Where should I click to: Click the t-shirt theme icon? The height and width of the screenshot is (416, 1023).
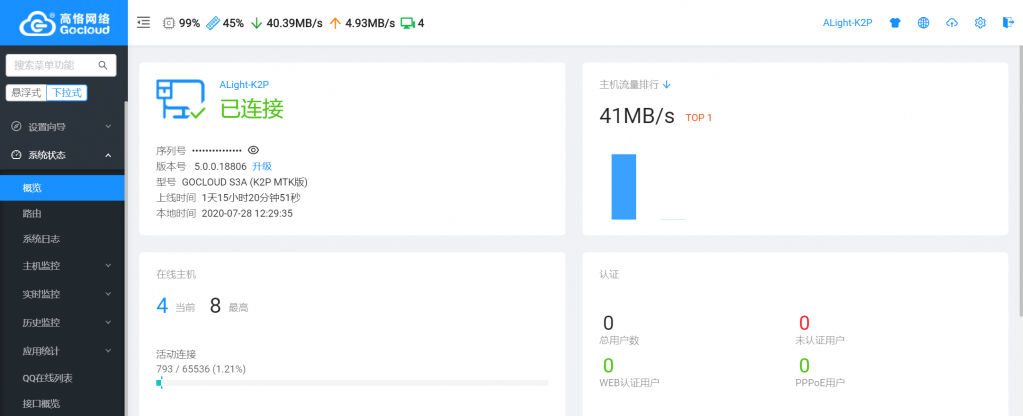pyautogui.click(x=895, y=23)
